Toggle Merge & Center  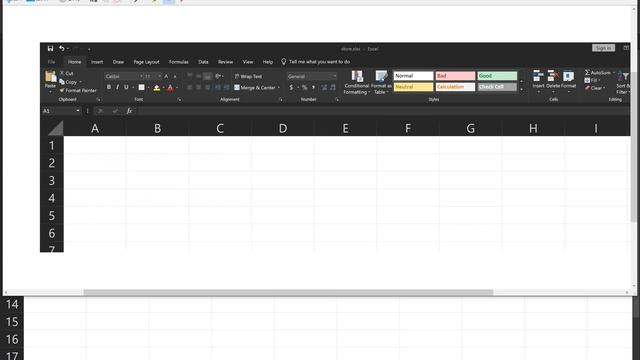tap(255, 88)
